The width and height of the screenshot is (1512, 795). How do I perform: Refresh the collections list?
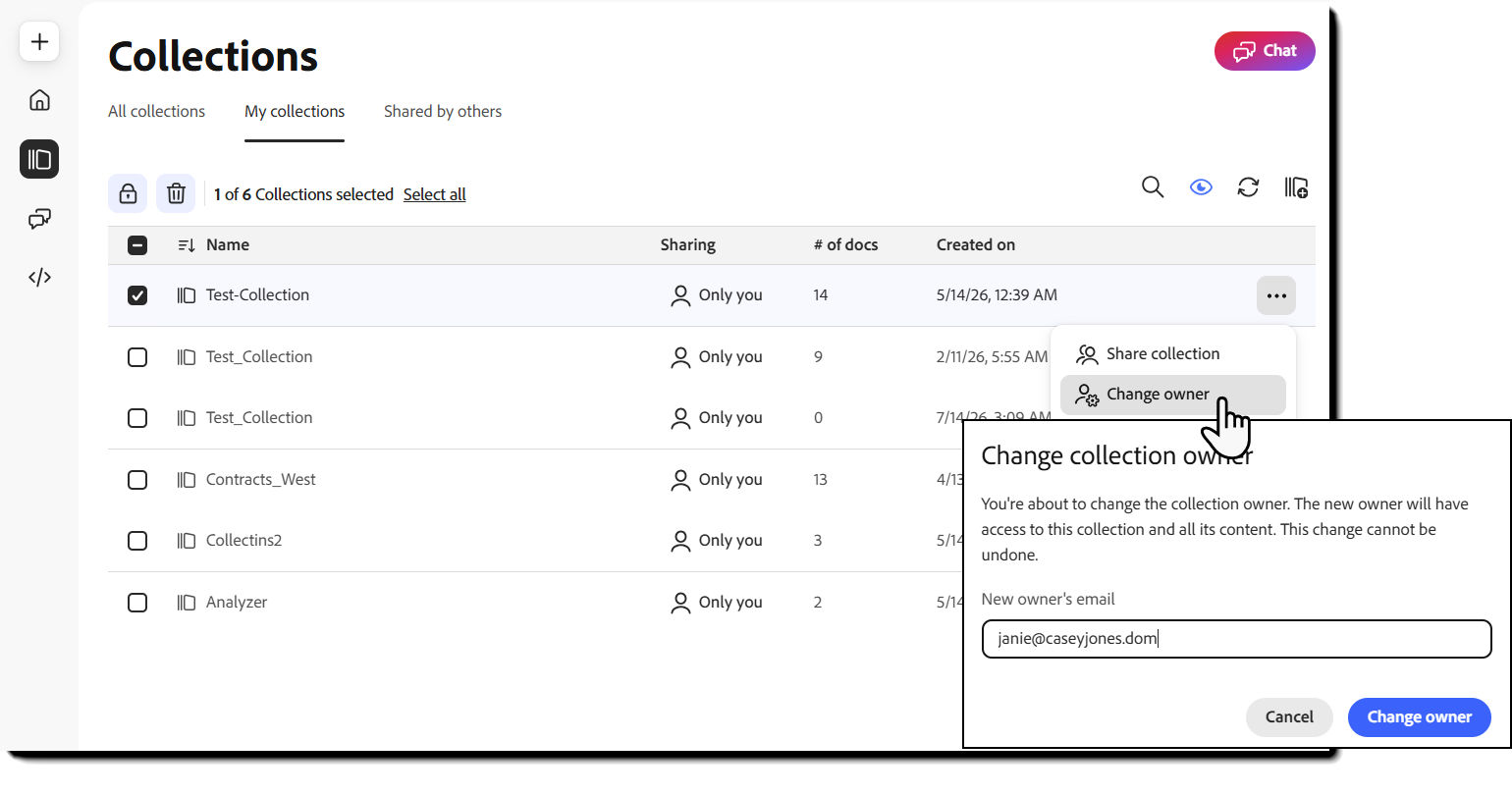[x=1248, y=186]
